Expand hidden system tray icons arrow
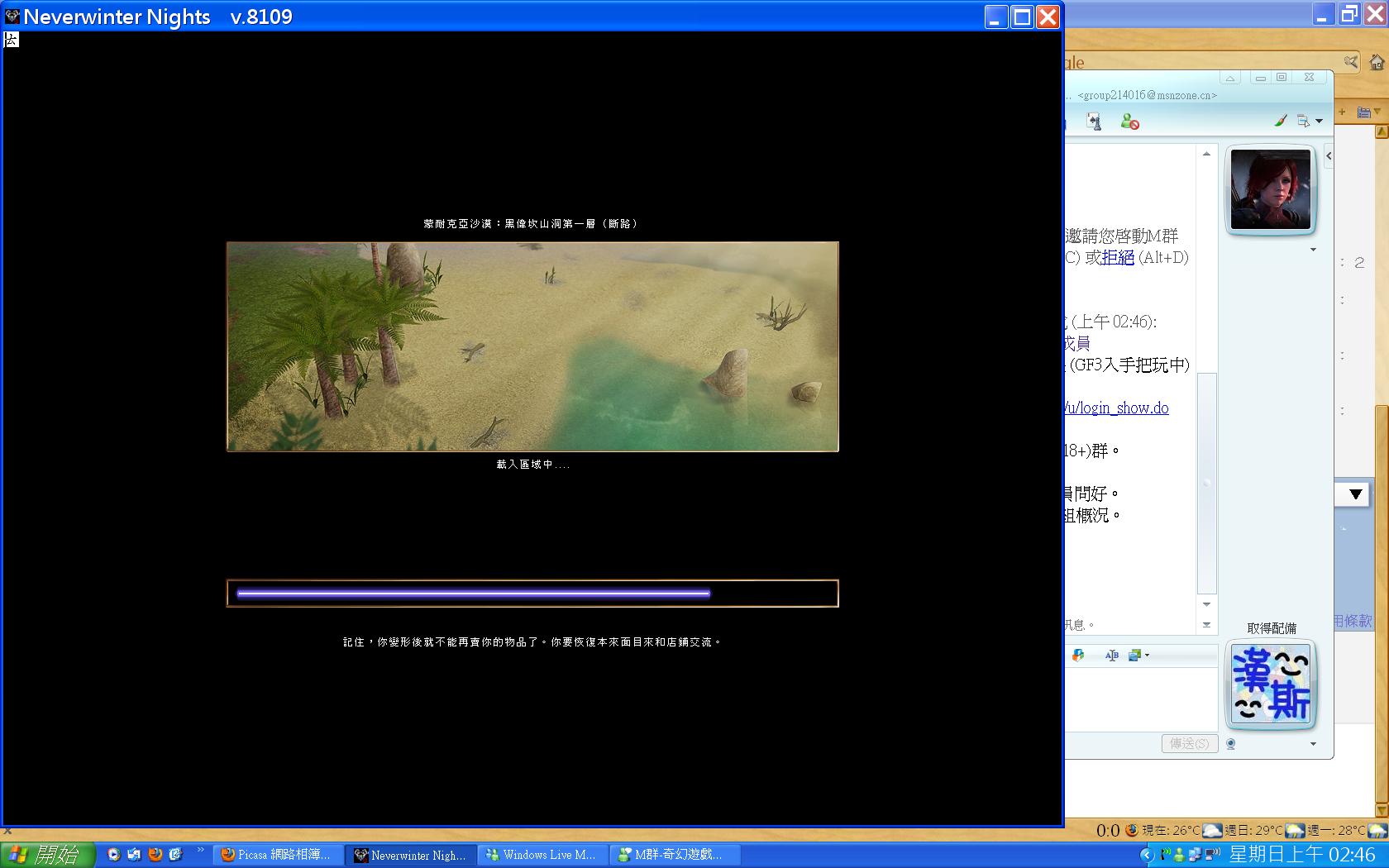Image resolution: width=1389 pixels, height=868 pixels. (x=1147, y=855)
